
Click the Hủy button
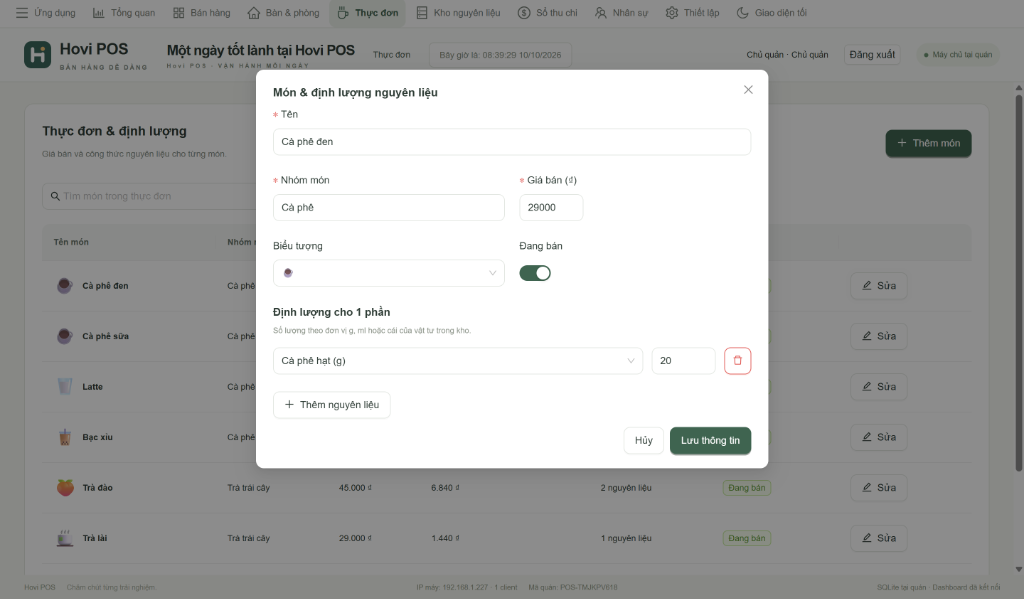tap(644, 440)
